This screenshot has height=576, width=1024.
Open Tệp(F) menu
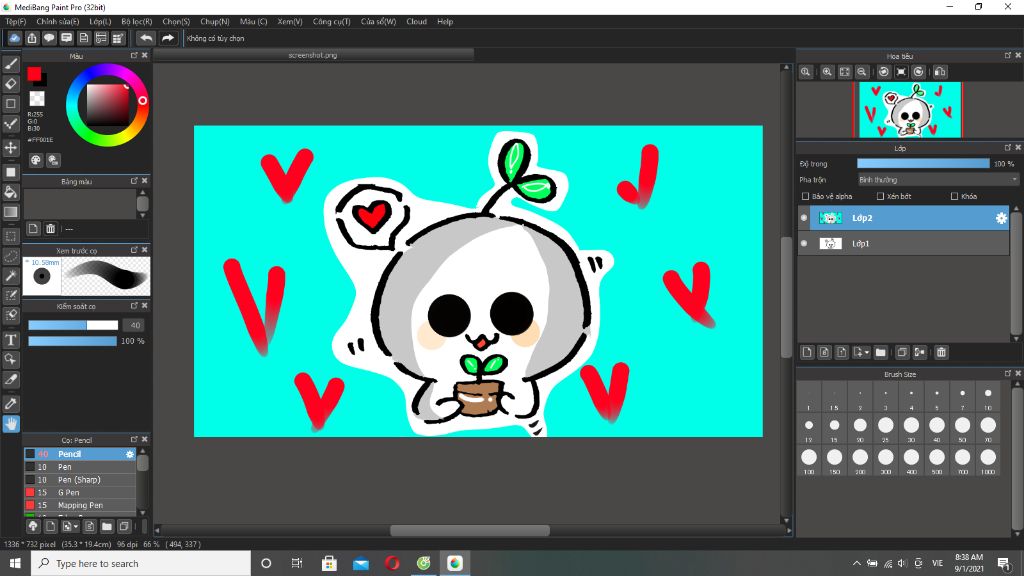(x=15, y=22)
